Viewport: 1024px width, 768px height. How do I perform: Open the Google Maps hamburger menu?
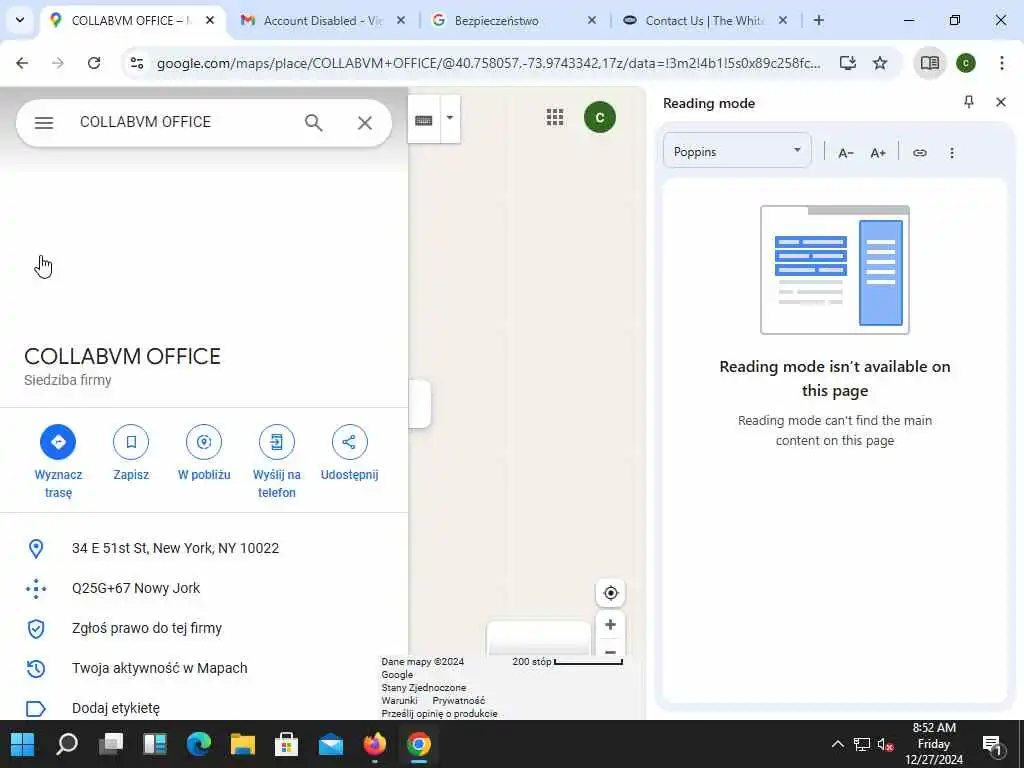point(44,122)
